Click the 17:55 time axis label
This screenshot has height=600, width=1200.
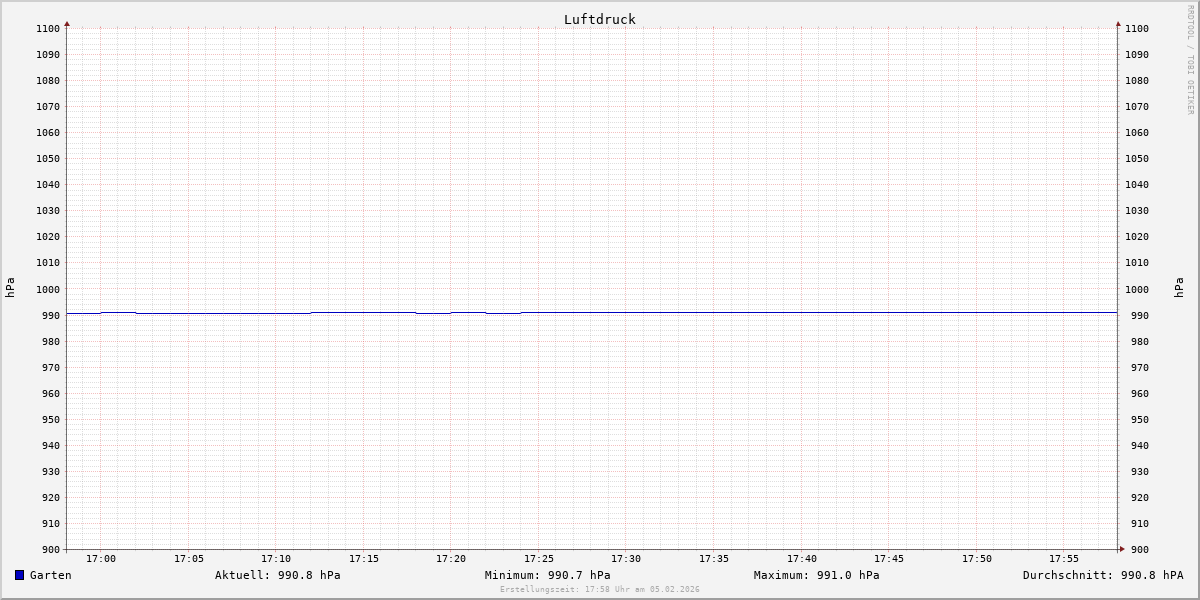coord(1064,559)
